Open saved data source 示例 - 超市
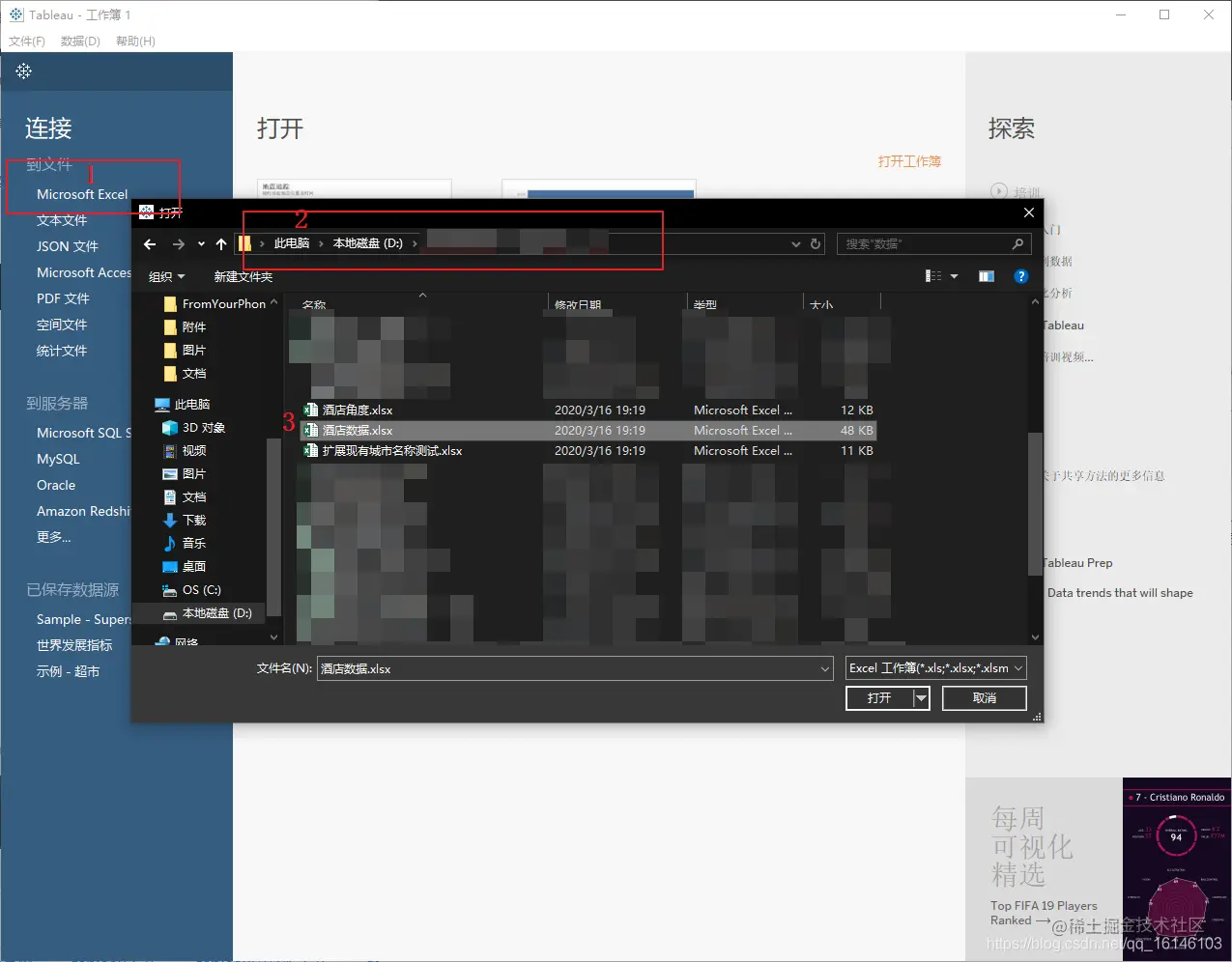 (68, 671)
